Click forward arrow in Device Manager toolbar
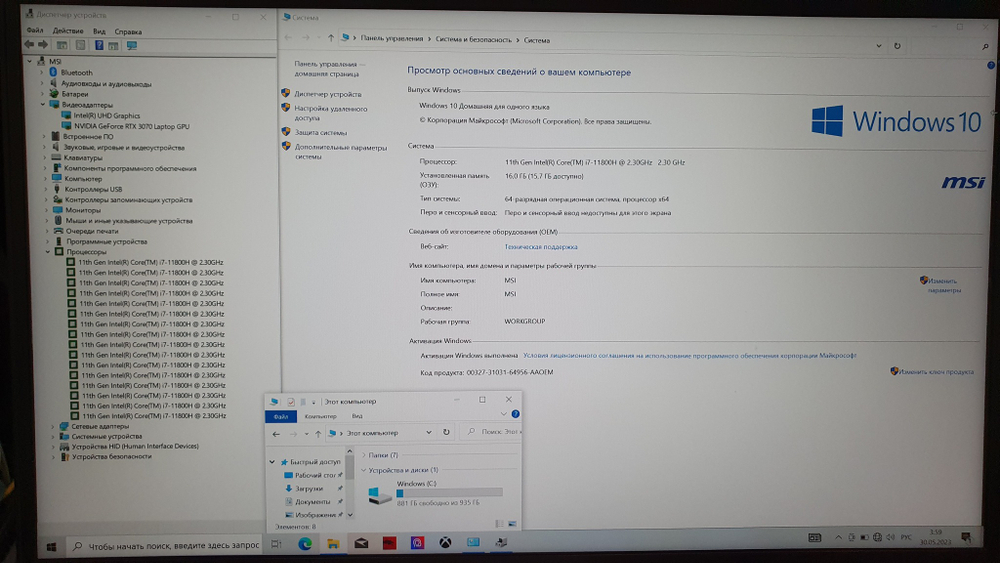 [43, 45]
